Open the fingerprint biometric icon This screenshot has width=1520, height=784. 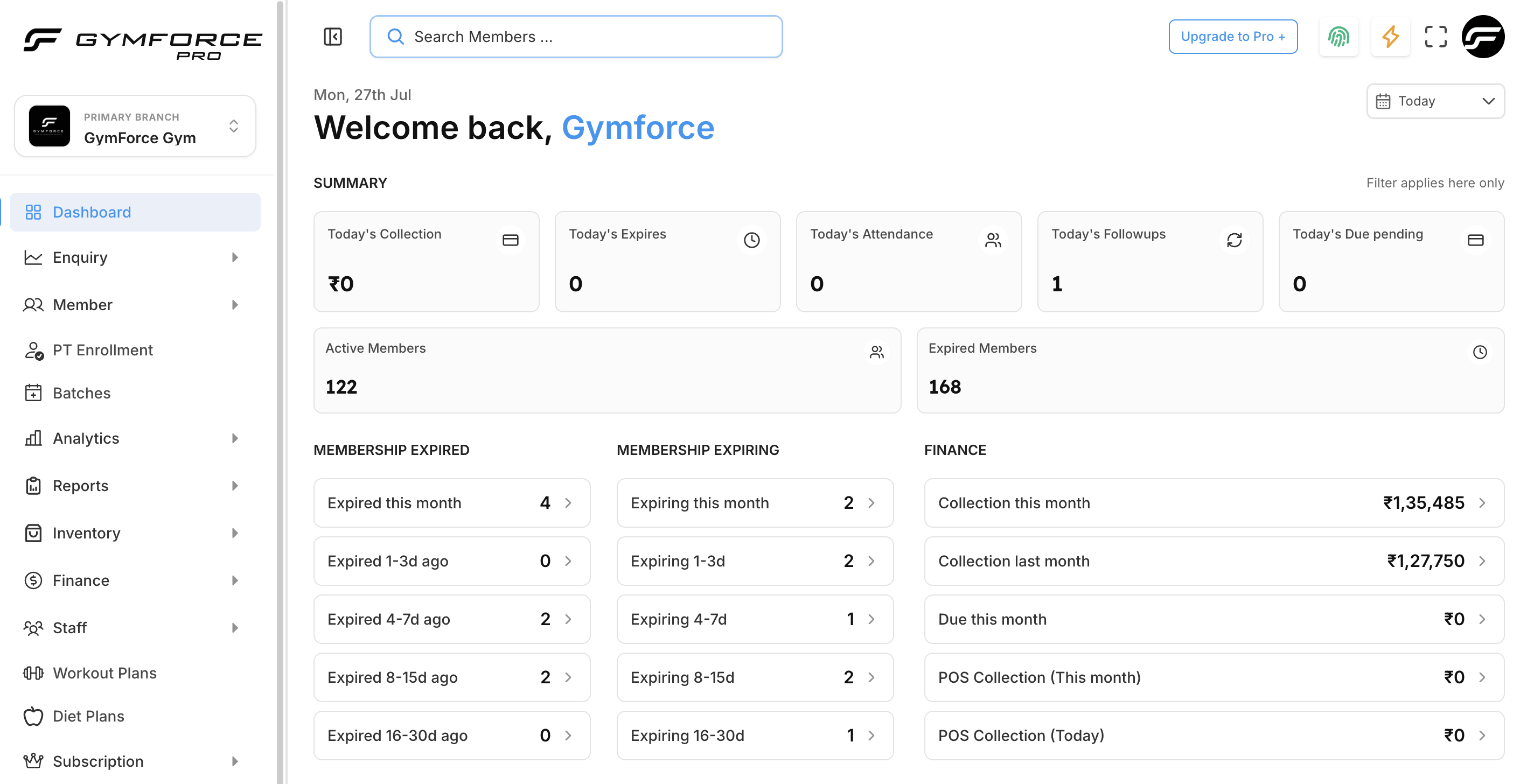click(x=1338, y=37)
